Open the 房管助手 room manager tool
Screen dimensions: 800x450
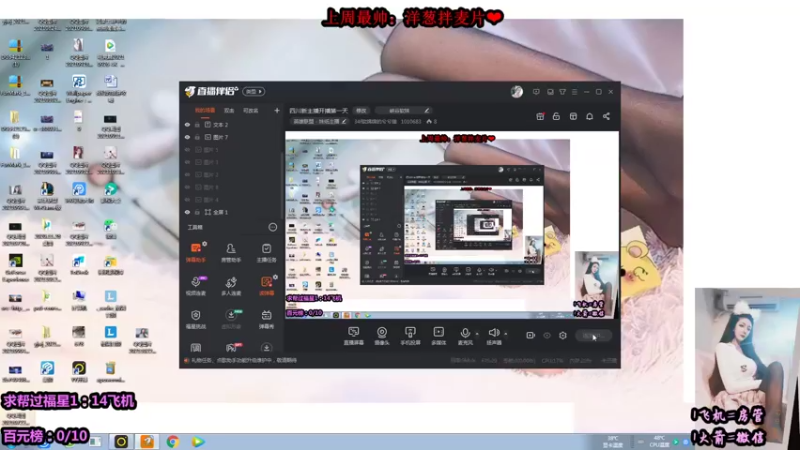231,252
